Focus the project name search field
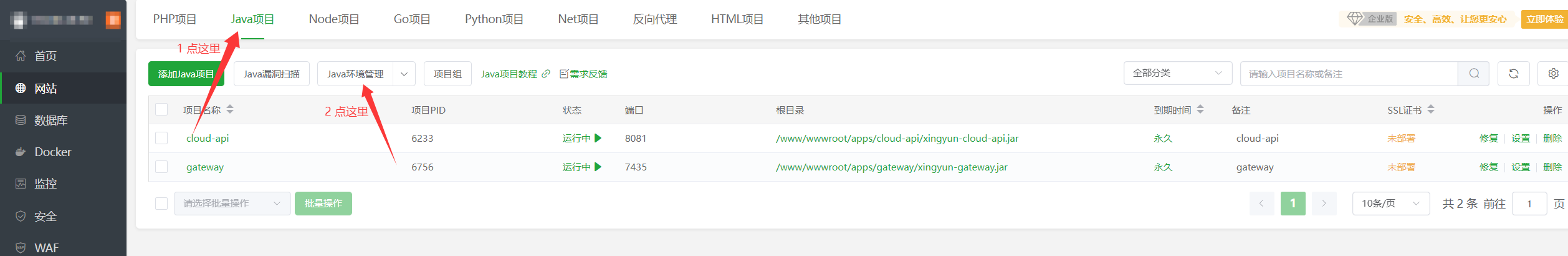The height and width of the screenshot is (256, 1568). click(x=1349, y=74)
